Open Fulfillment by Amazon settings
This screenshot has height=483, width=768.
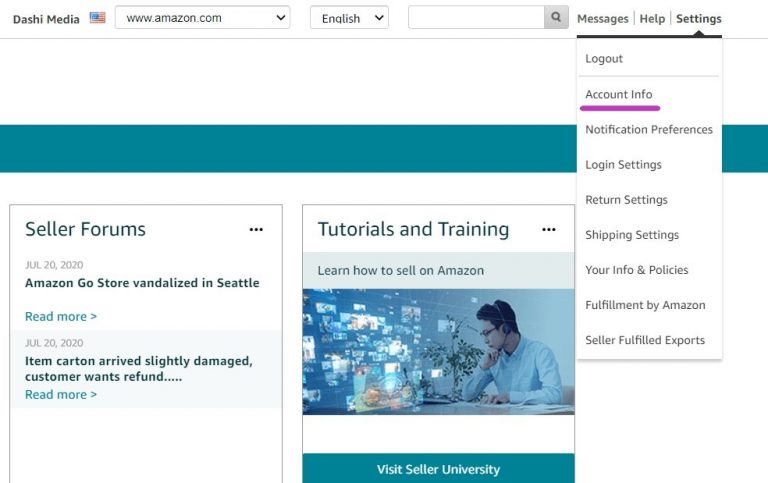point(645,305)
